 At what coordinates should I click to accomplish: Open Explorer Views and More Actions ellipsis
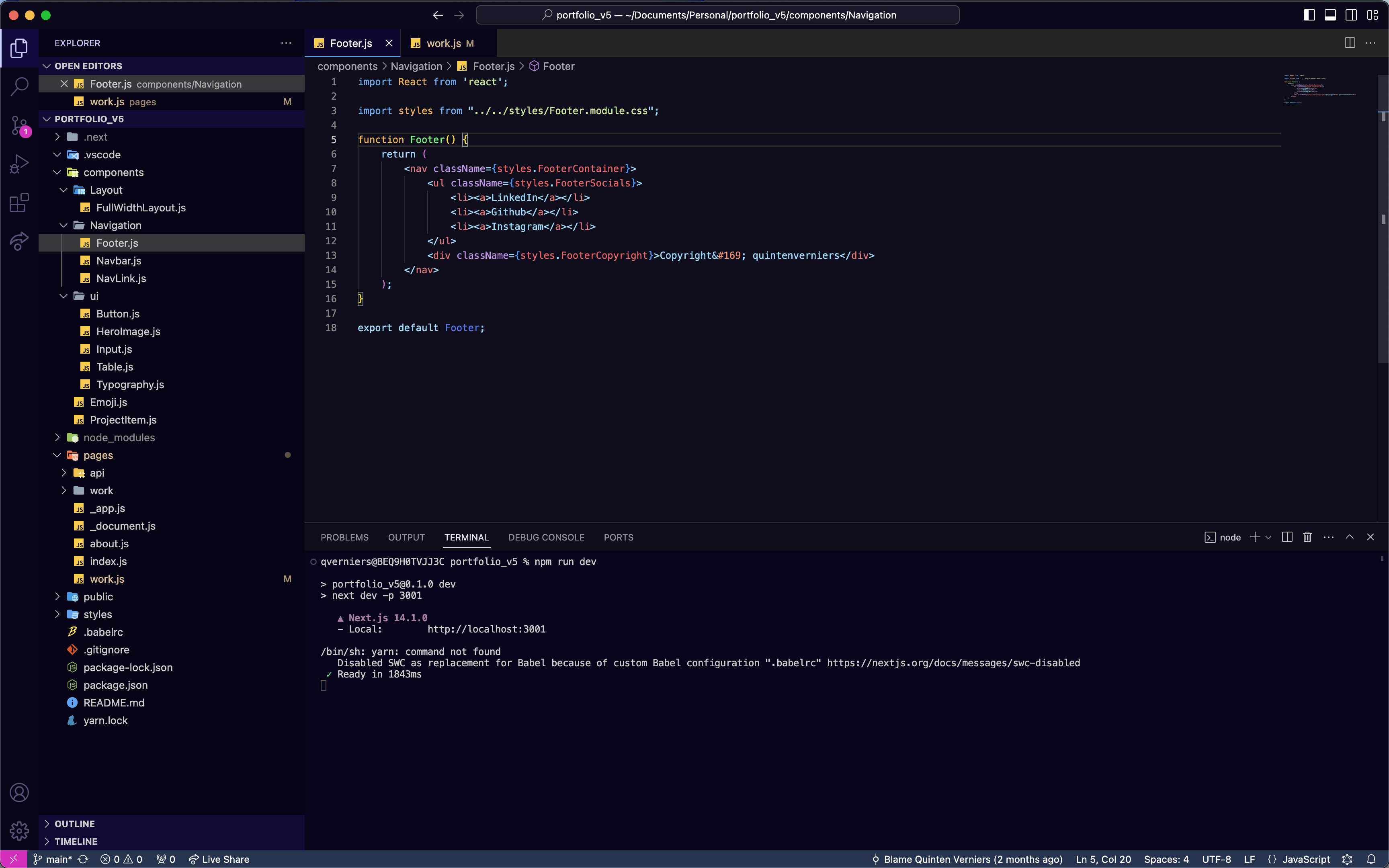pos(286,43)
